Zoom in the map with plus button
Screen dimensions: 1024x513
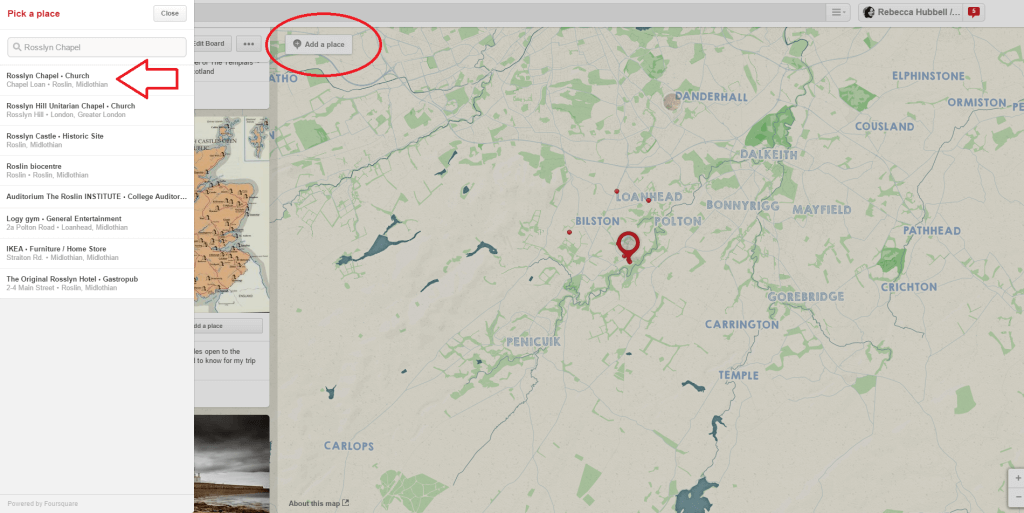tap(1017, 478)
